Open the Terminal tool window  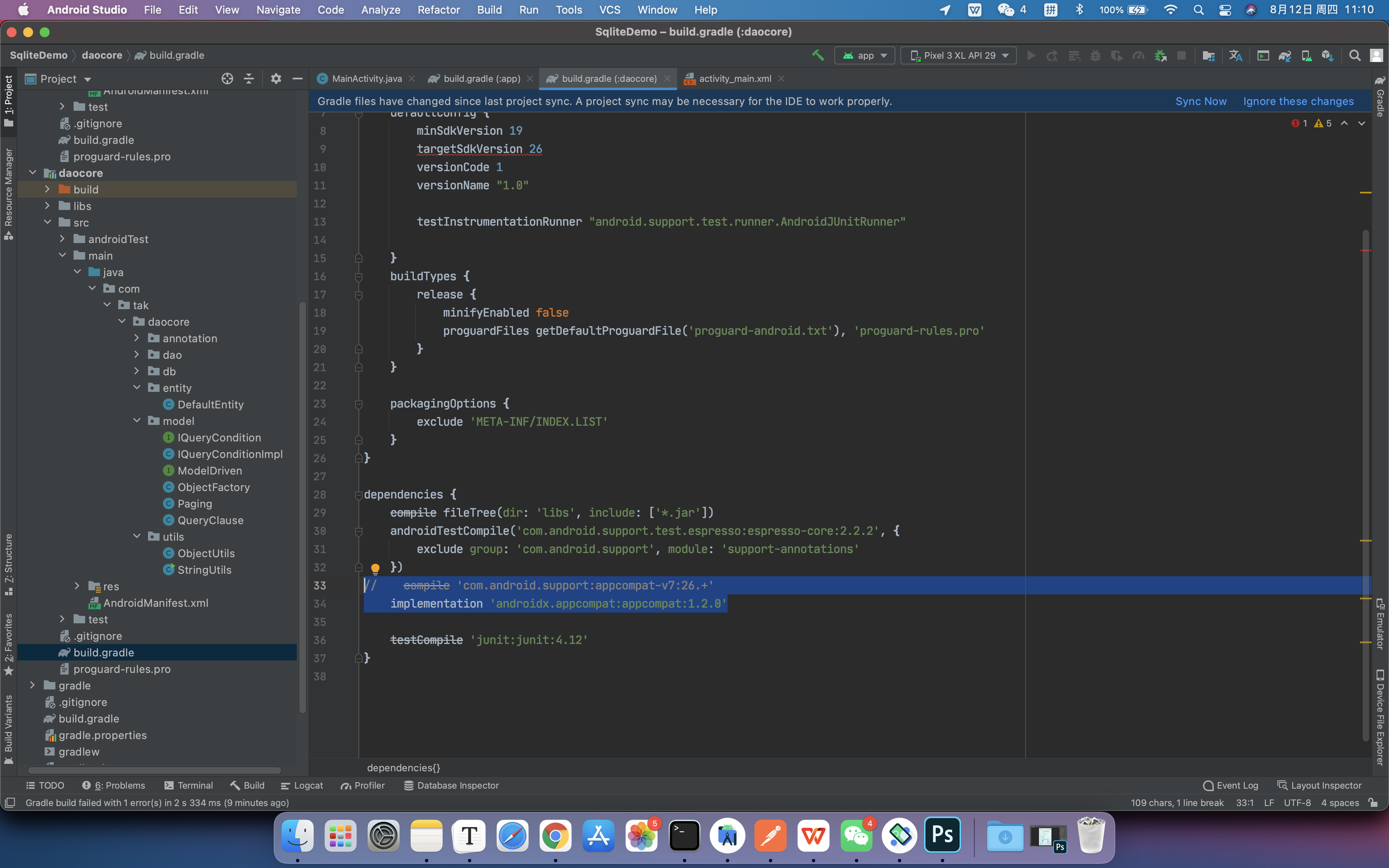pyautogui.click(x=188, y=785)
